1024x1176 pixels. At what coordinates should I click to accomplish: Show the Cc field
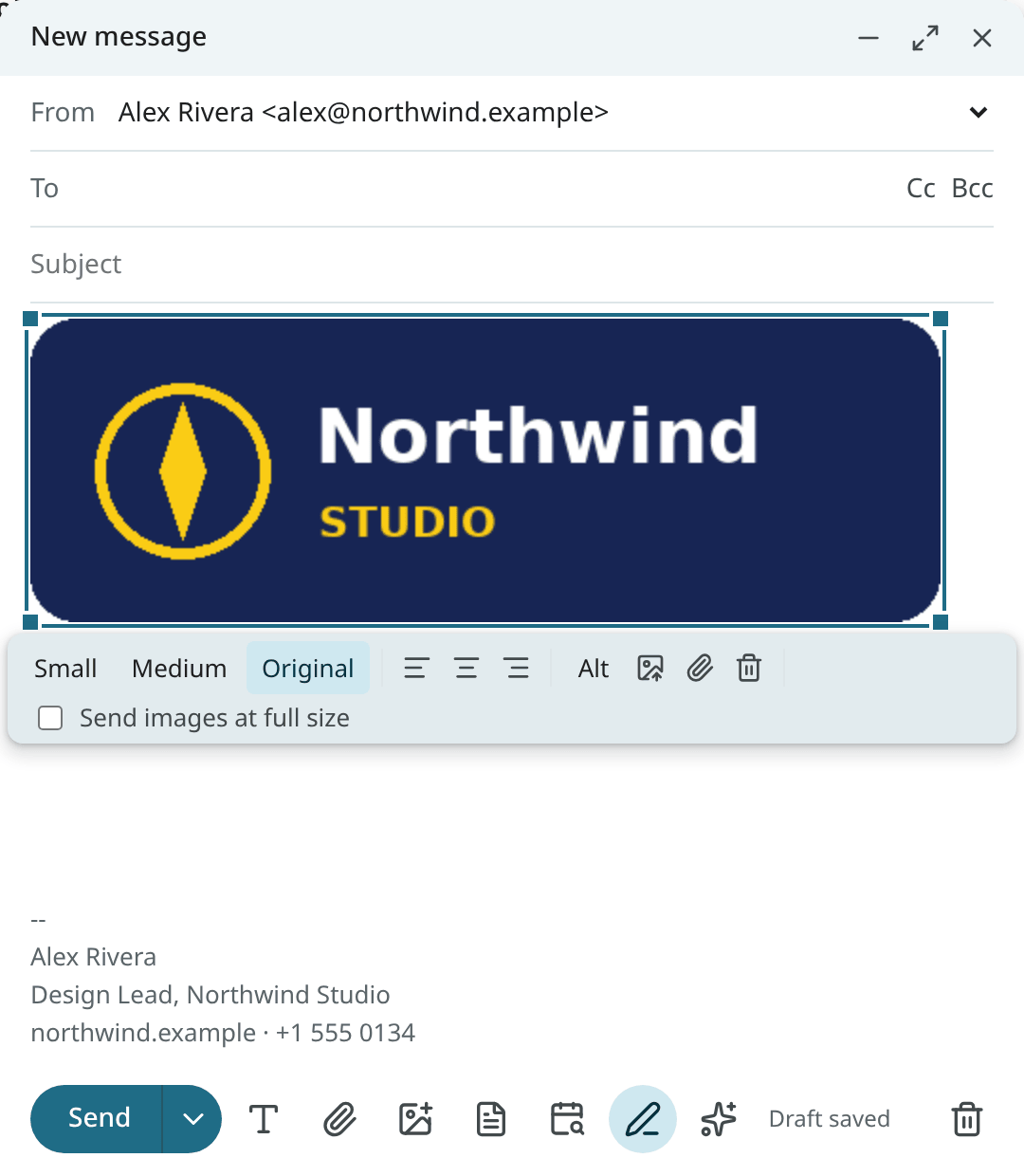point(921,188)
